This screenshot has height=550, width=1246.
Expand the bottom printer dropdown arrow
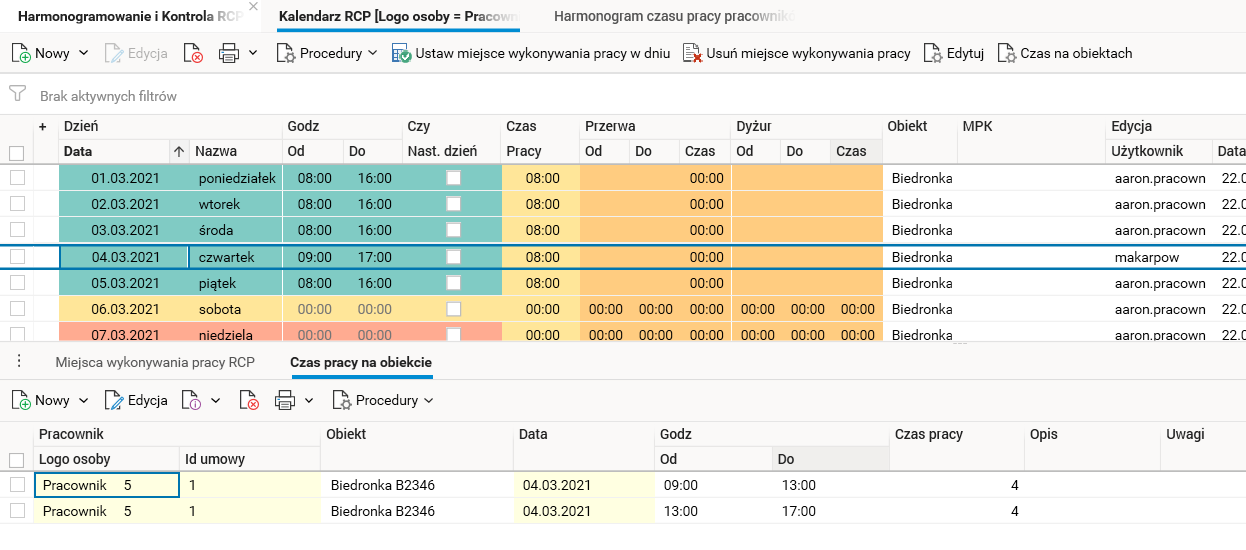(309, 400)
